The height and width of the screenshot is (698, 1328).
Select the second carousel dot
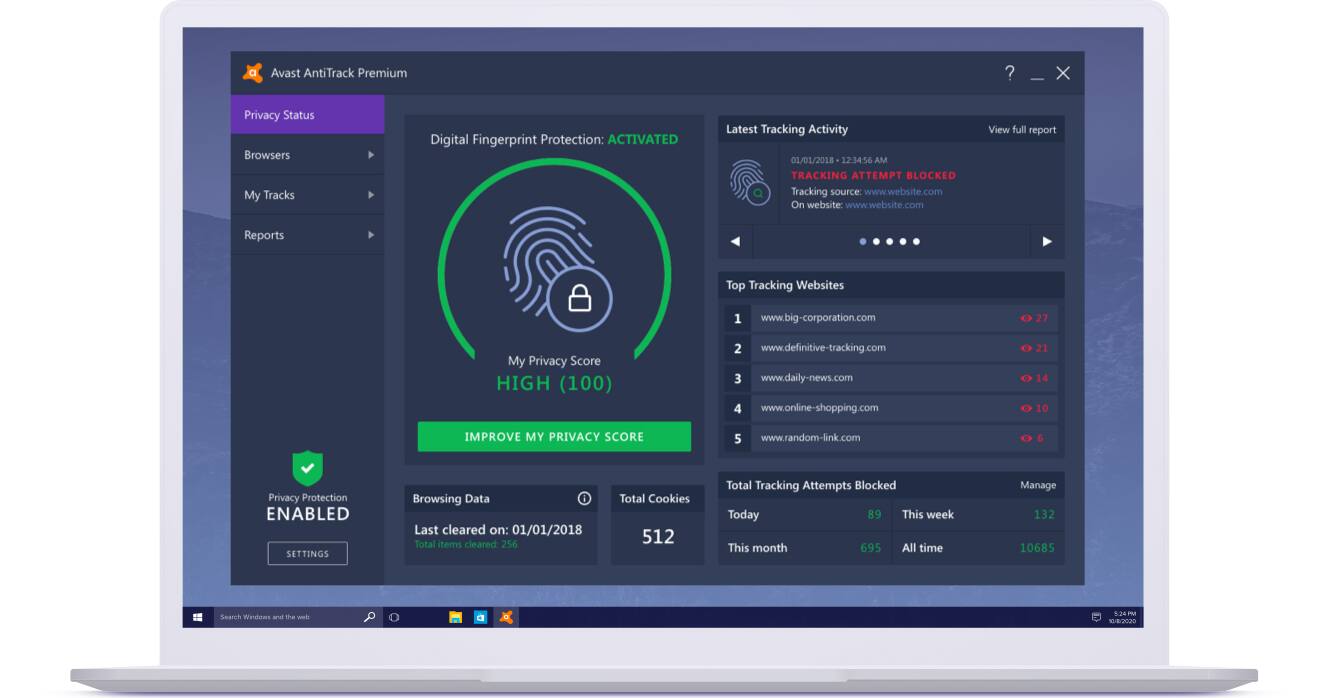(x=876, y=241)
